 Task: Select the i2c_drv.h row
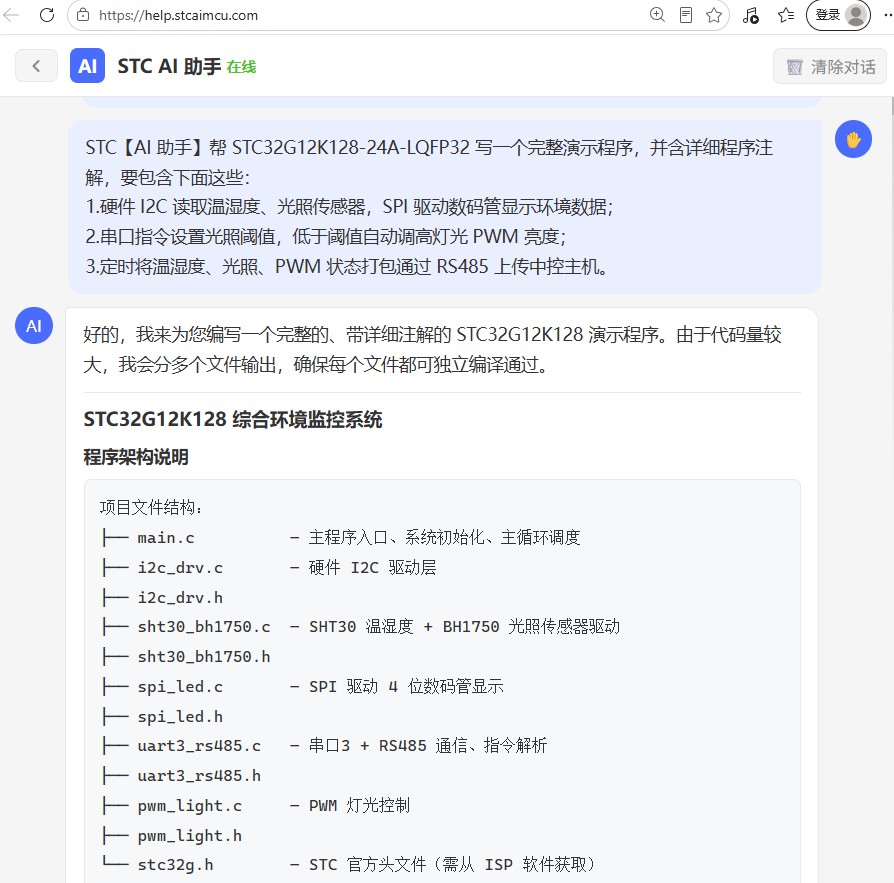coord(162,597)
